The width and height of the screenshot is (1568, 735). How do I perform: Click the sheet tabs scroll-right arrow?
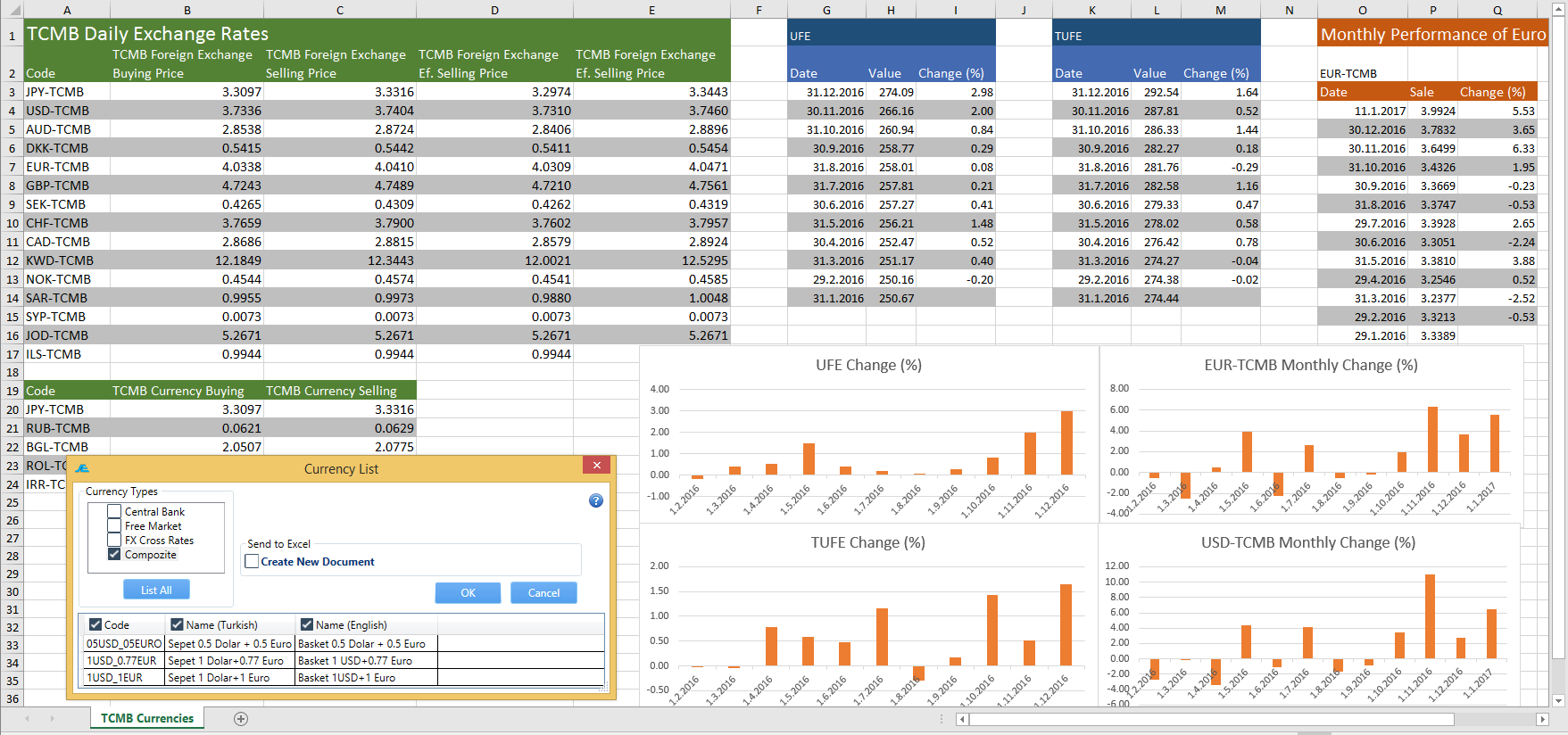tap(53, 718)
